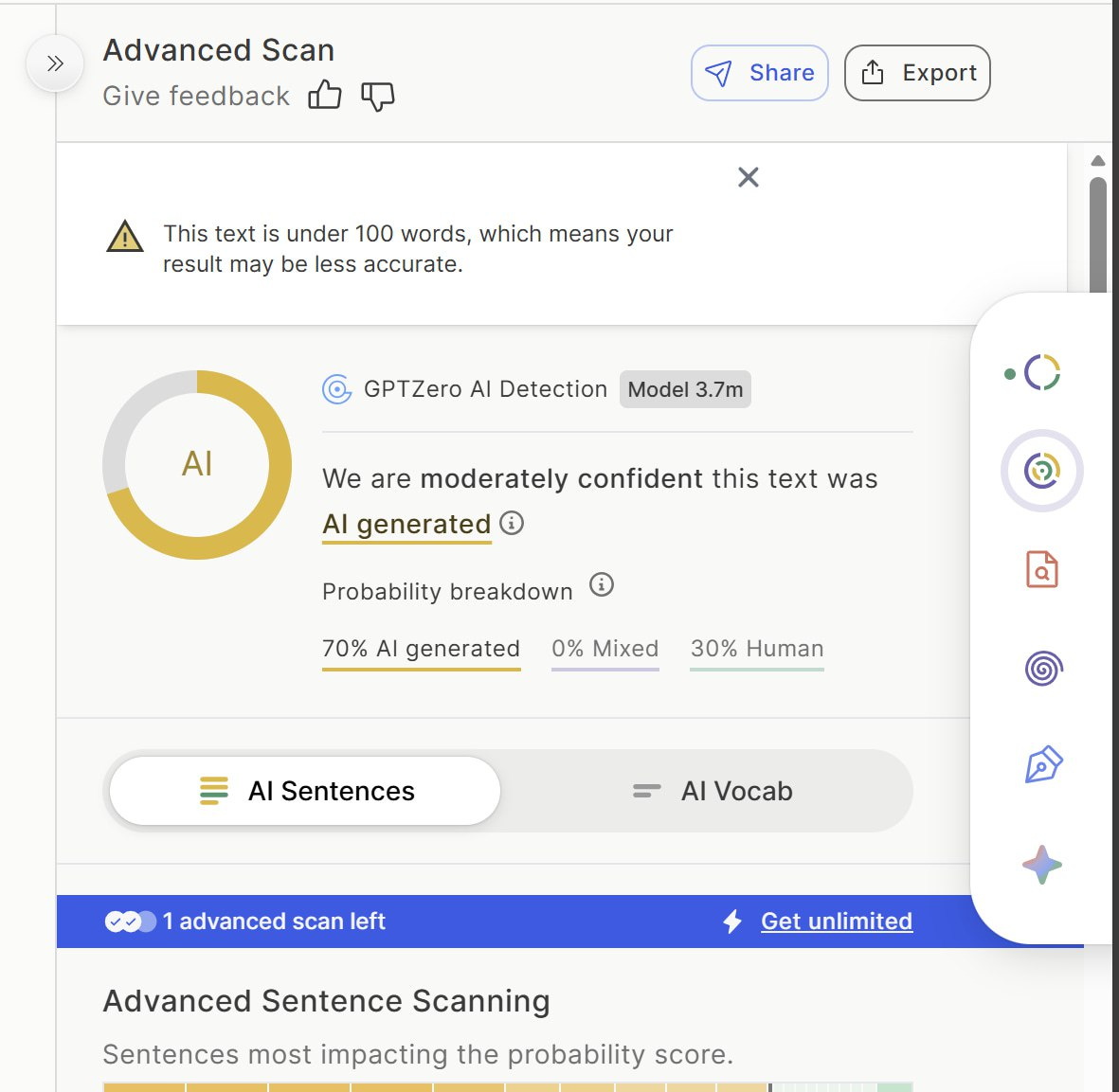Dismiss the under 100 words warning
The width and height of the screenshot is (1119, 1092).
pyautogui.click(x=749, y=177)
